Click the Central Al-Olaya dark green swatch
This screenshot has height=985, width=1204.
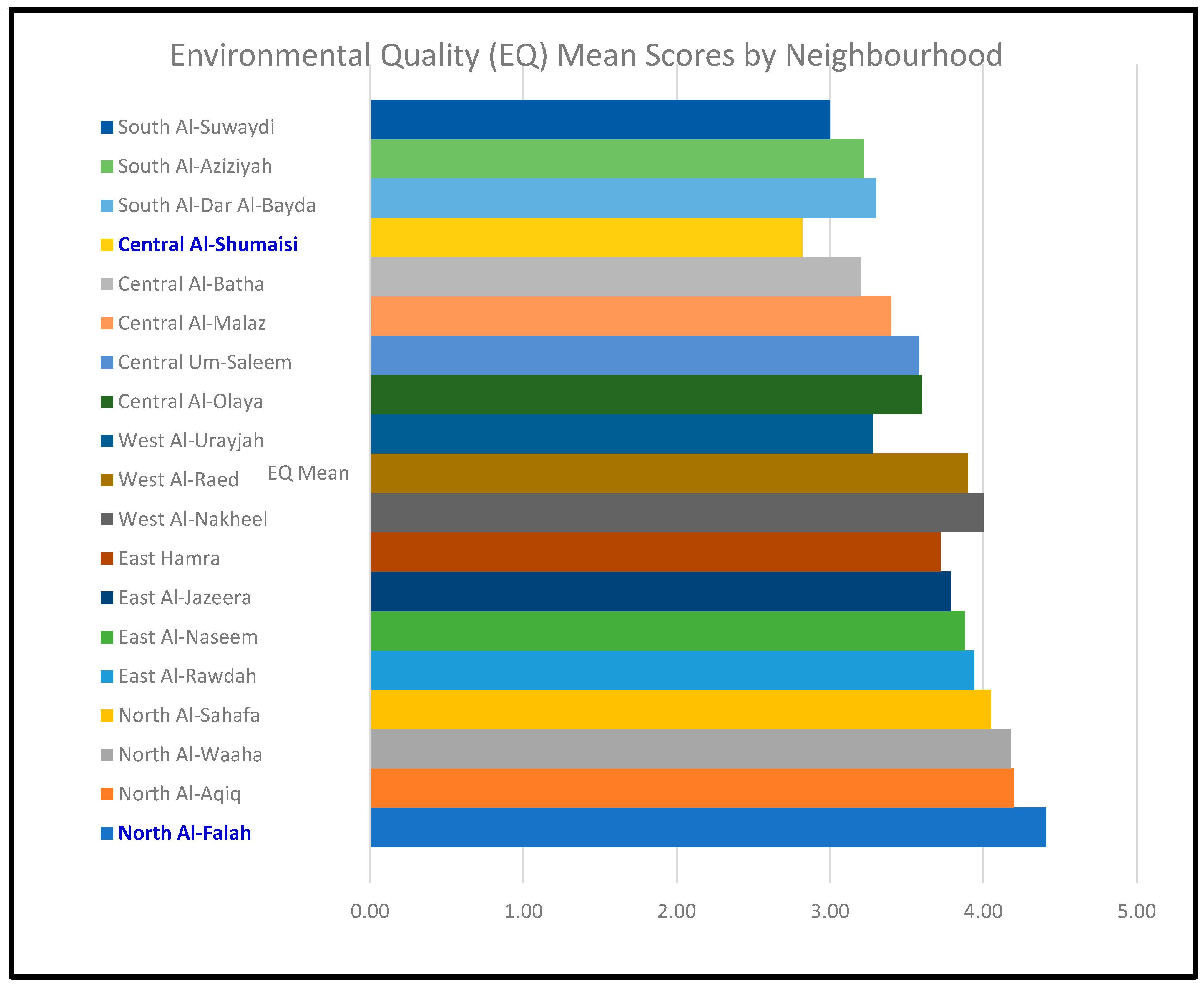pyautogui.click(x=107, y=402)
